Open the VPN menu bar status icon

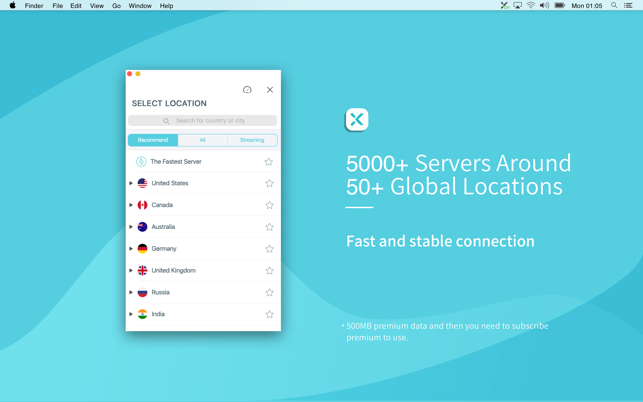(504, 6)
